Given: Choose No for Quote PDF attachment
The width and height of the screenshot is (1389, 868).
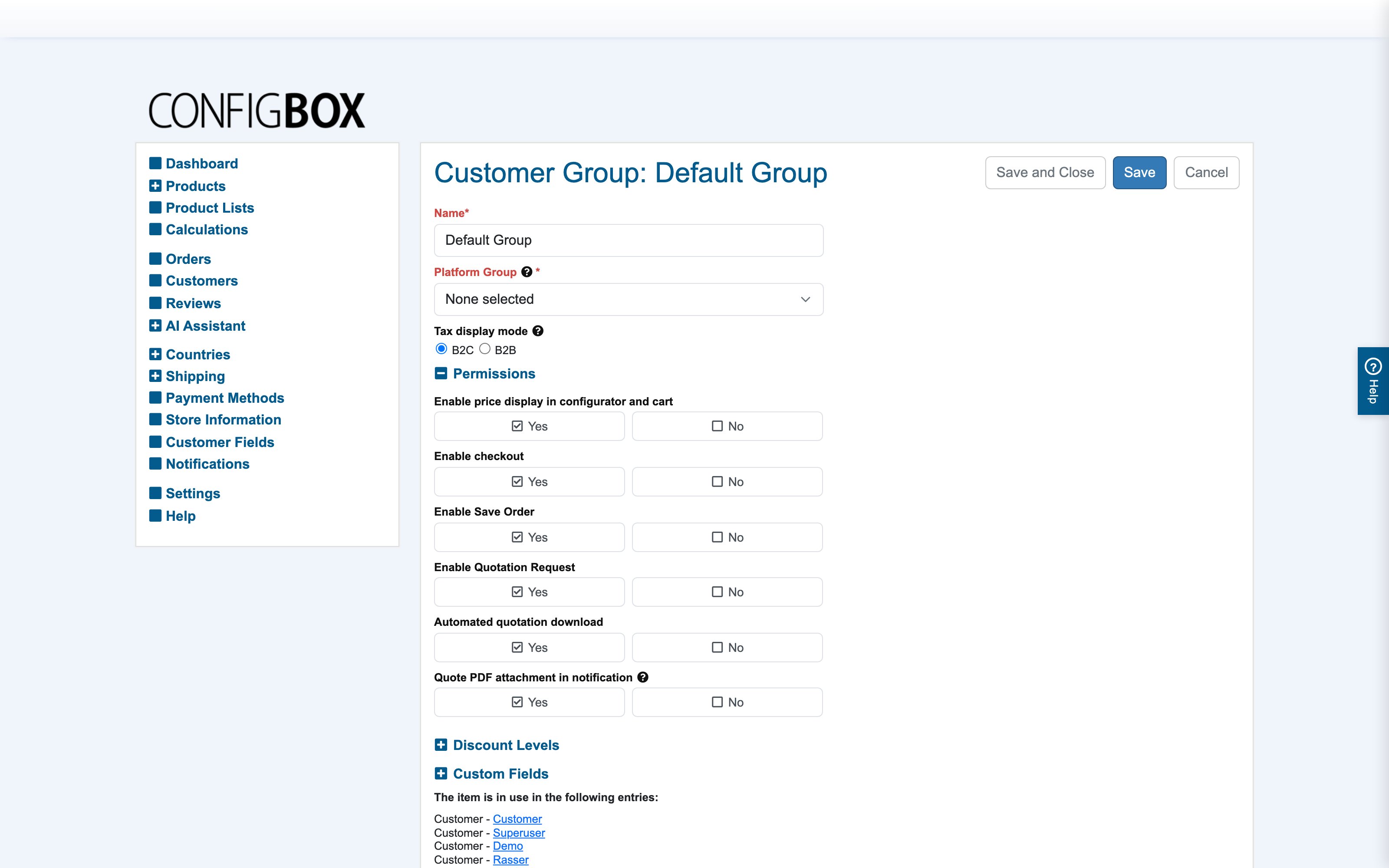Looking at the screenshot, I should point(727,702).
